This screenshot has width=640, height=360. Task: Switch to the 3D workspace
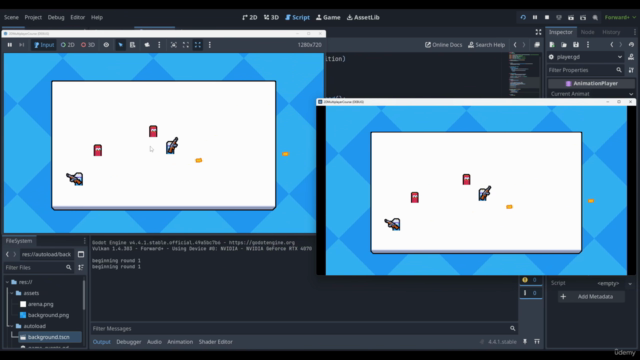click(x=271, y=17)
